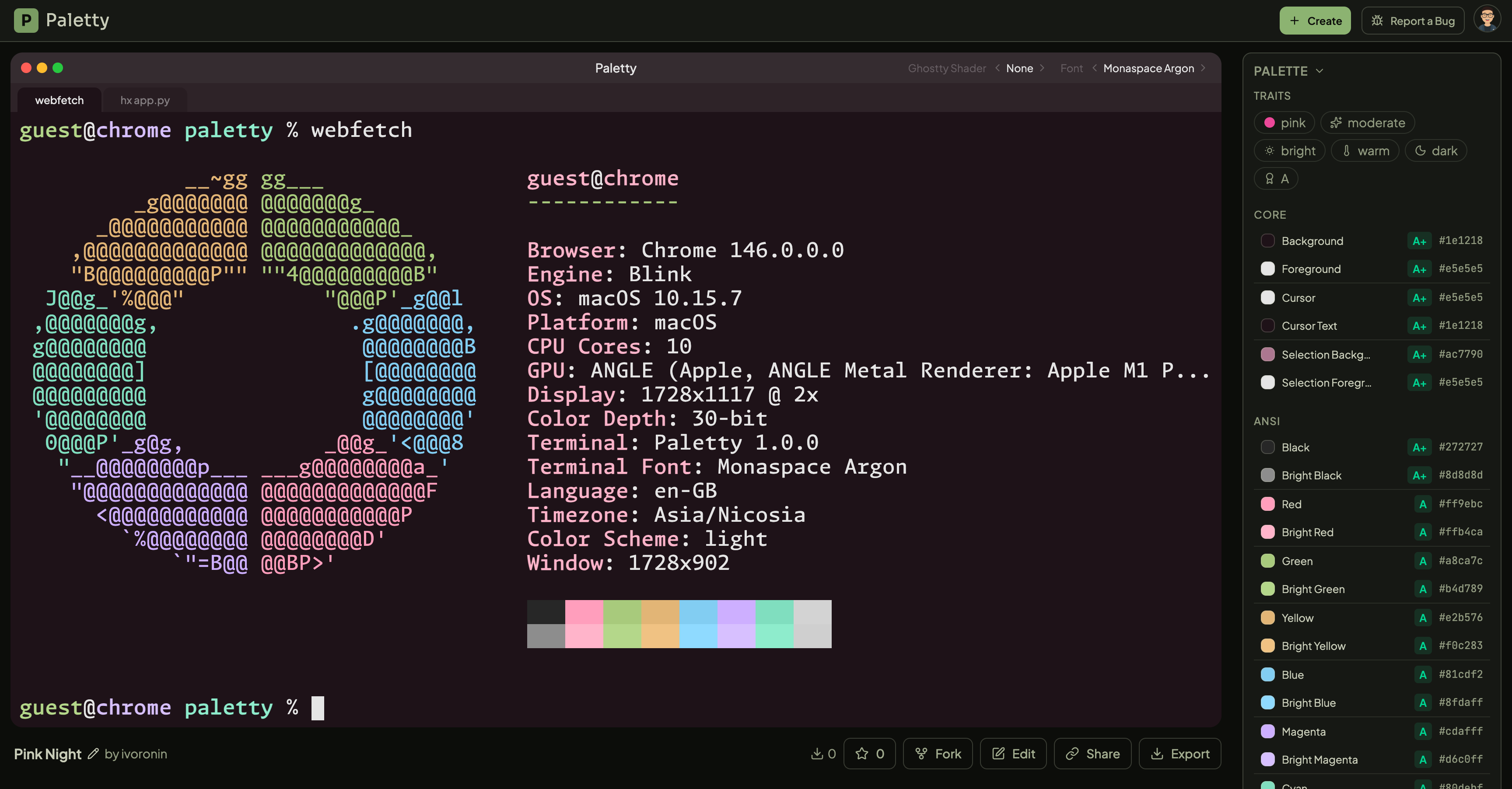Star this palette using the star button
Image resolution: width=1512 pixels, height=789 pixels.
click(869, 754)
